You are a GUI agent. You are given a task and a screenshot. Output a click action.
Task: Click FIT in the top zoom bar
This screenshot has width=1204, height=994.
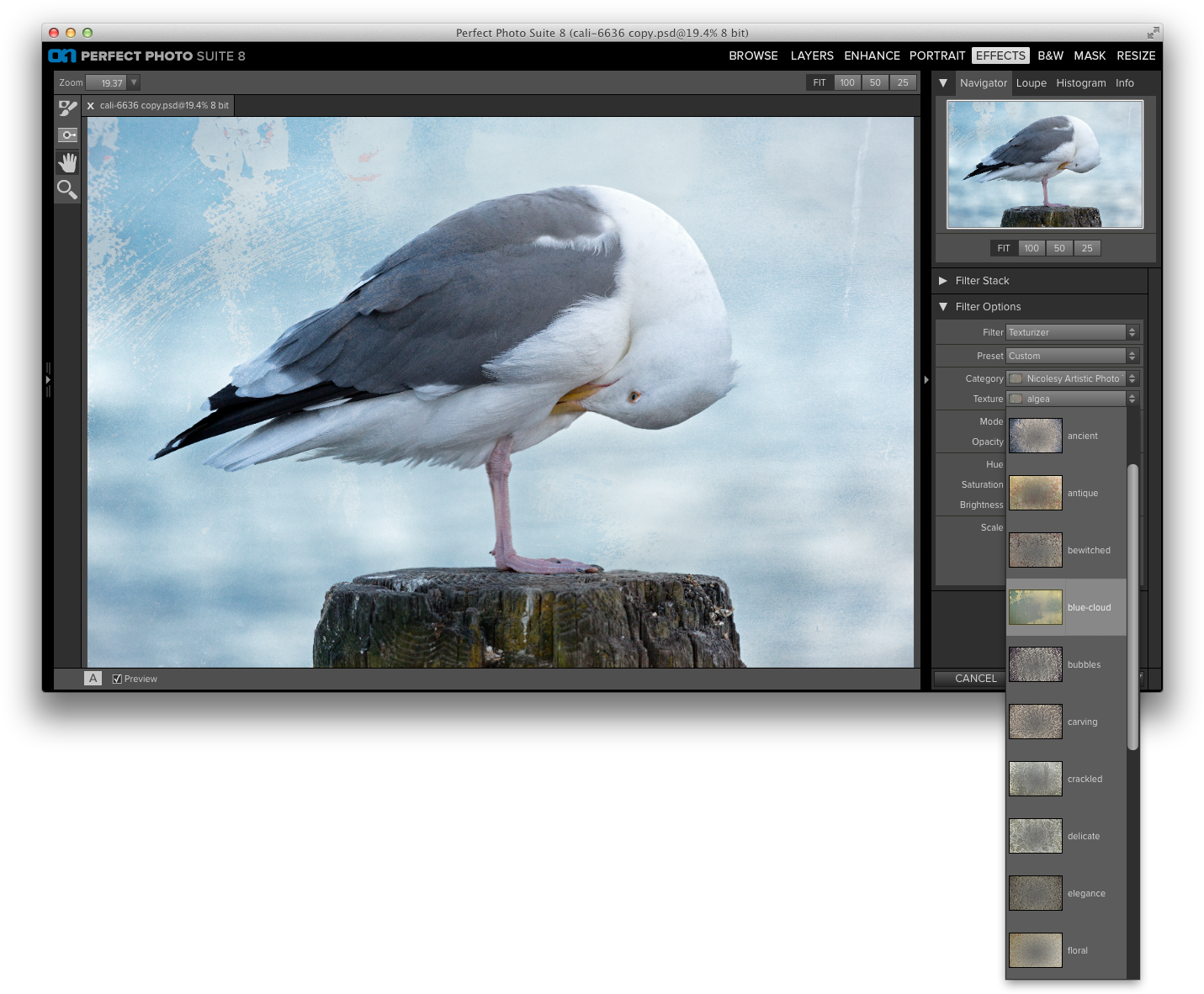[819, 82]
